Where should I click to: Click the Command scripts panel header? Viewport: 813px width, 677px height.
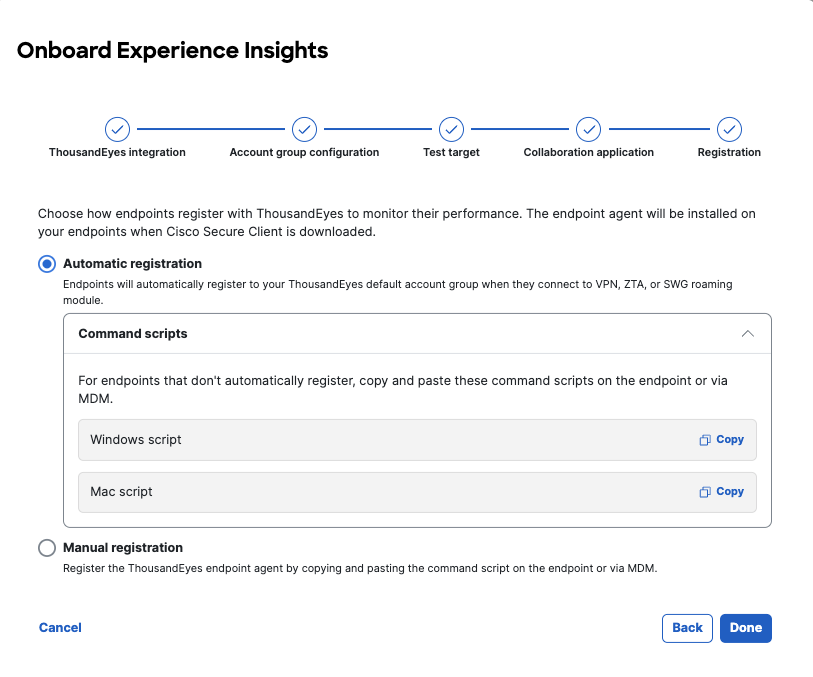[x=133, y=334]
